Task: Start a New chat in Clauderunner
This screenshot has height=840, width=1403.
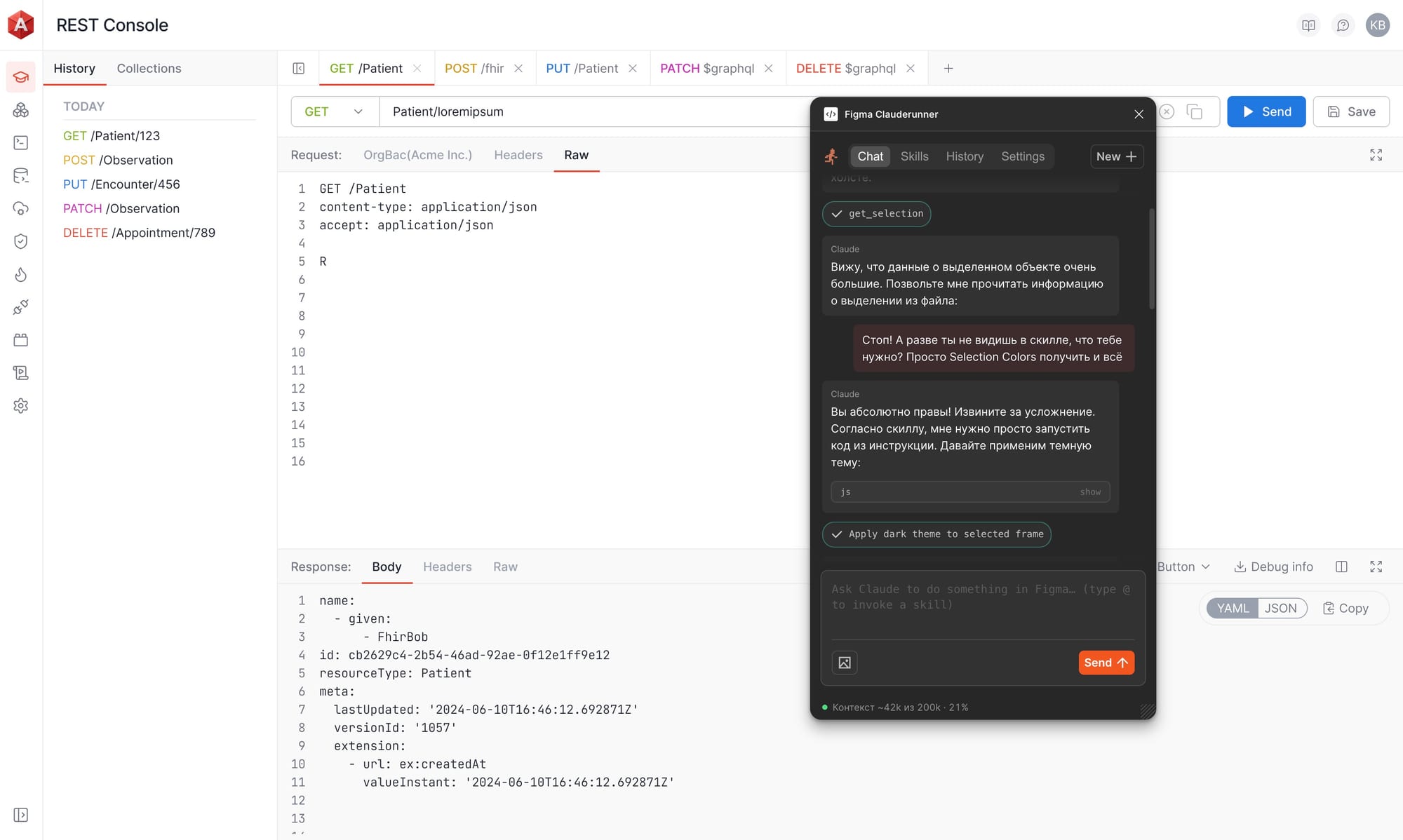Action: pyautogui.click(x=1117, y=156)
